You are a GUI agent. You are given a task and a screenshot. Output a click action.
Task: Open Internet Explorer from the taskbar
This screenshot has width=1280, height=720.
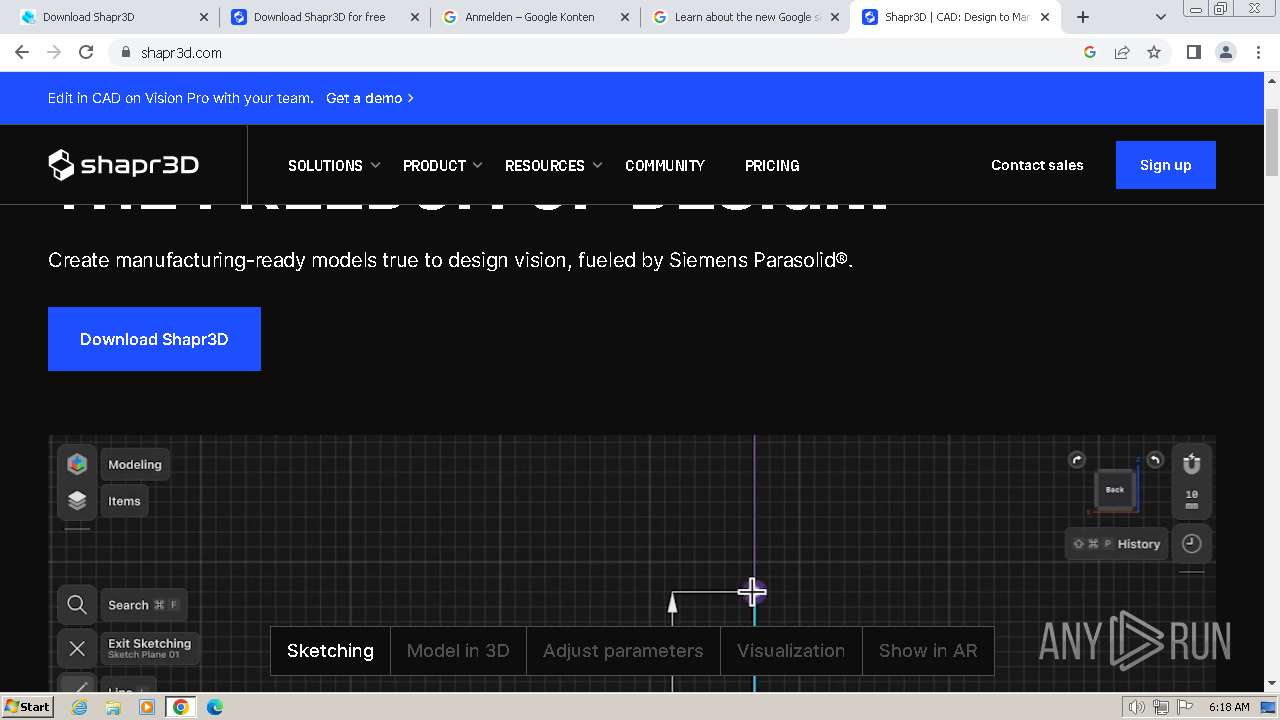pos(80,707)
